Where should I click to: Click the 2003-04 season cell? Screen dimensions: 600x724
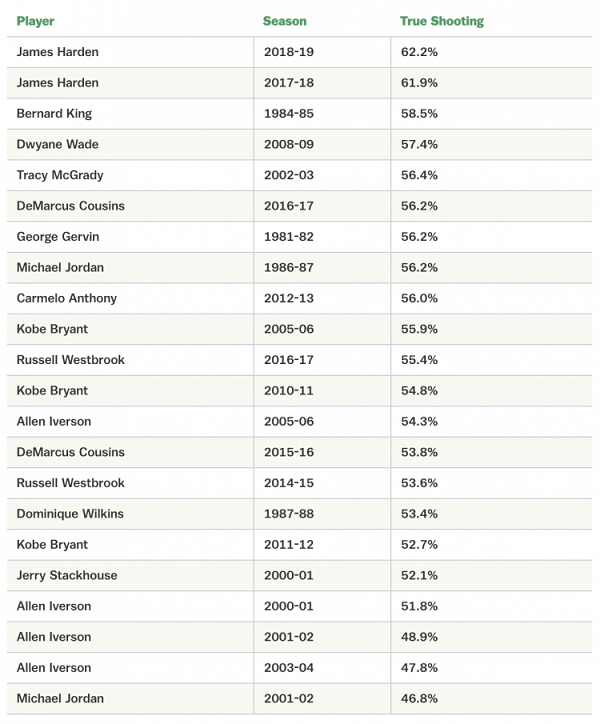tap(288, 668)
